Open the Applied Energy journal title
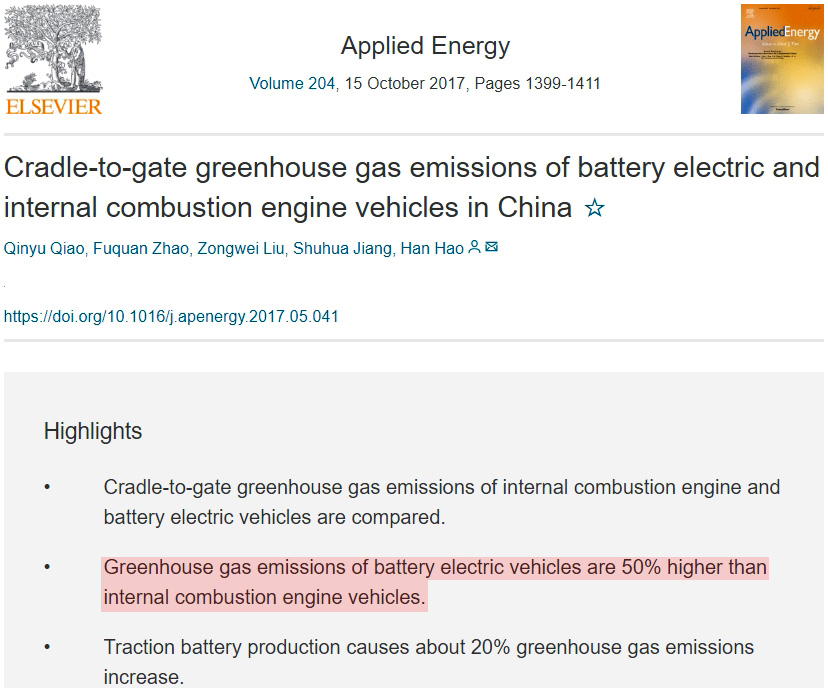The image size is (828, 688). pyautogui.click(x=425, y=46)
